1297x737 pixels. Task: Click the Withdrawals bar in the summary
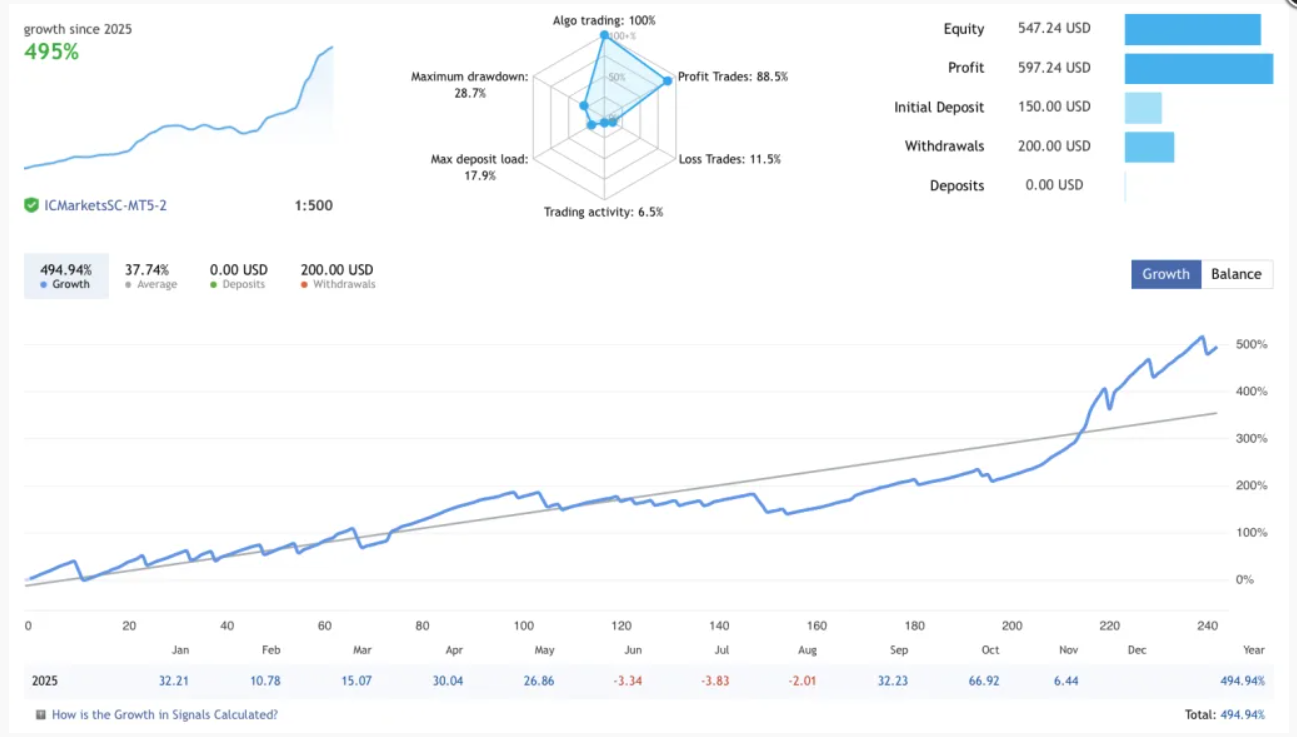coord(1149,146)
